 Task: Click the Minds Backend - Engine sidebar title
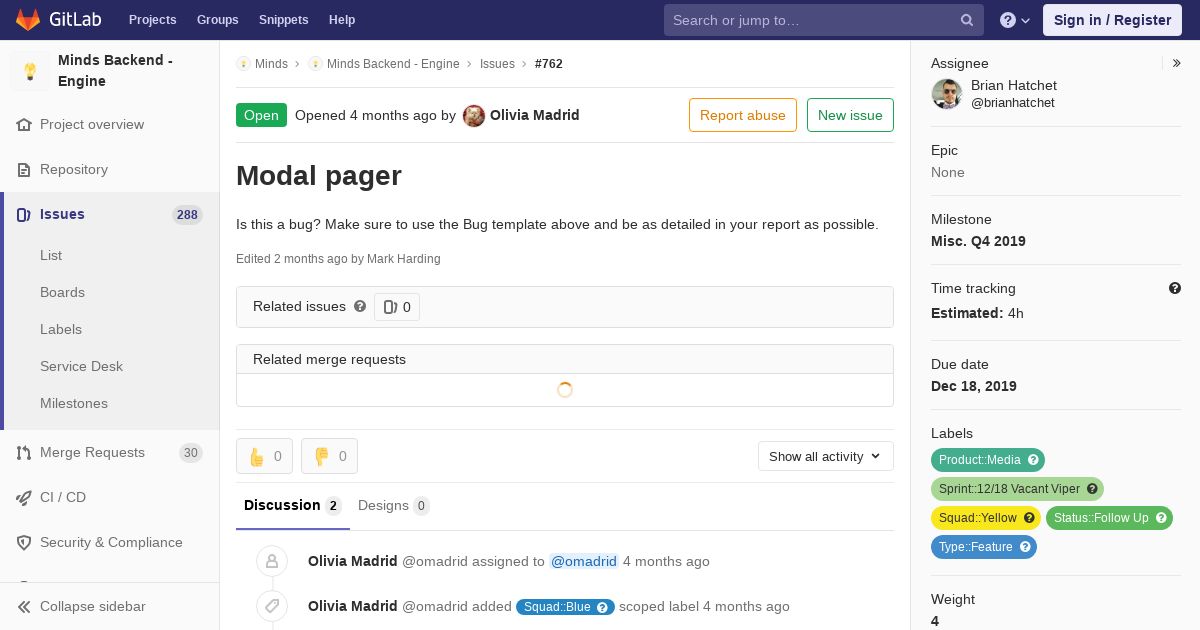[x=115, y=71]
